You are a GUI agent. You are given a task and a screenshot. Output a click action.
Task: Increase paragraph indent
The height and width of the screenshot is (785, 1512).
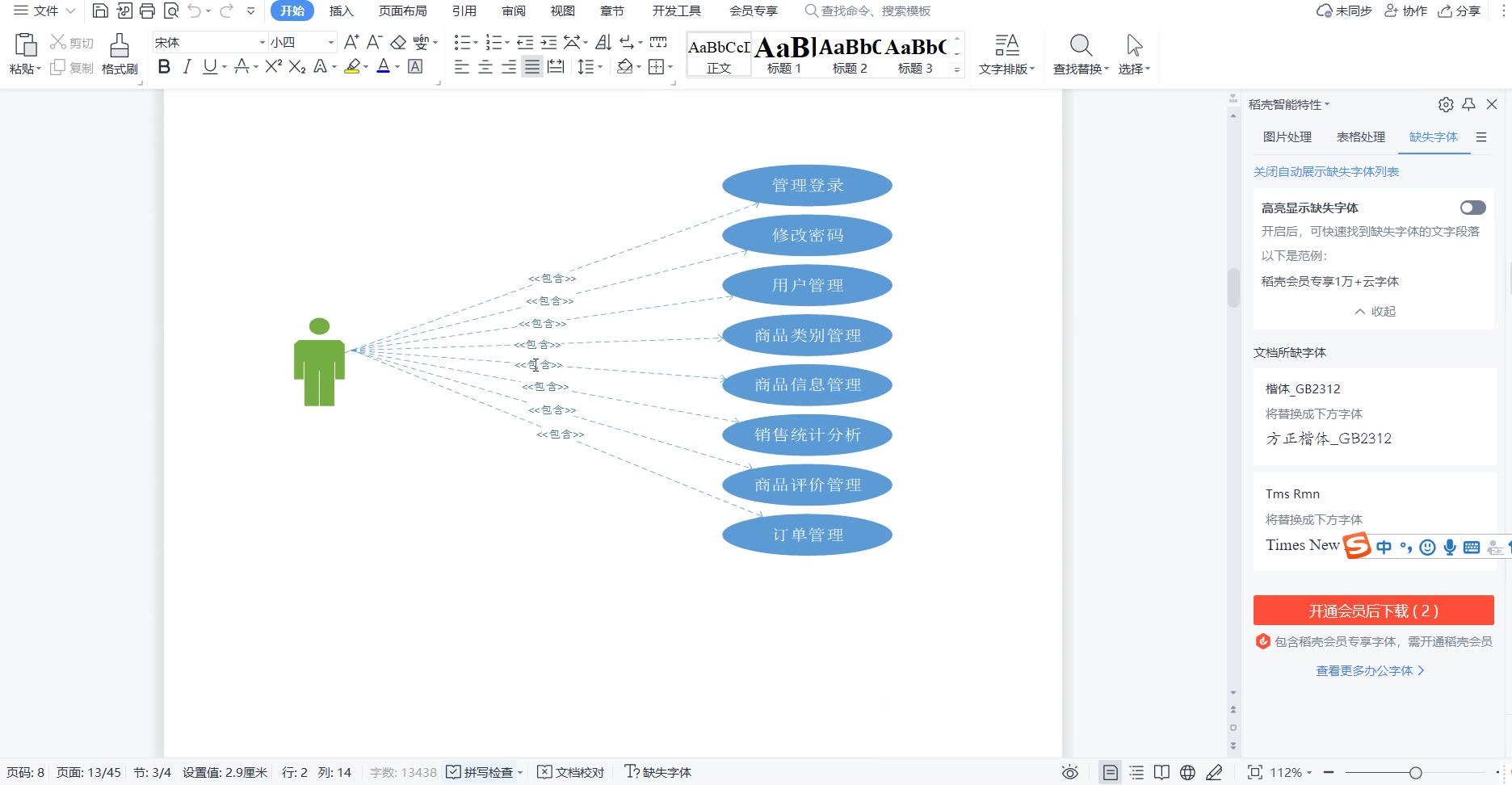[548, 42]
